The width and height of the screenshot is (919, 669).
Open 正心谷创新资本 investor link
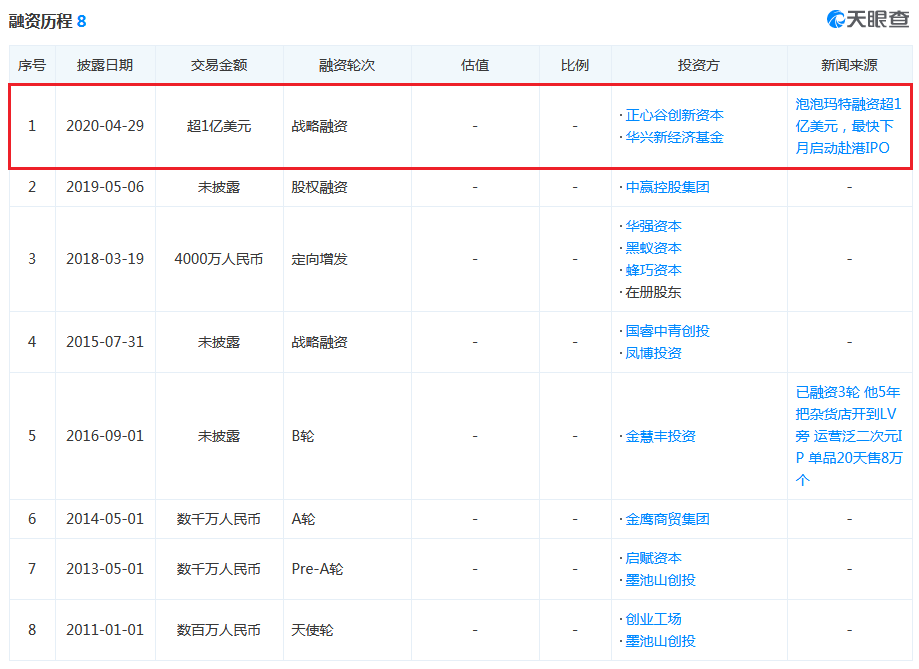[674, 115]
